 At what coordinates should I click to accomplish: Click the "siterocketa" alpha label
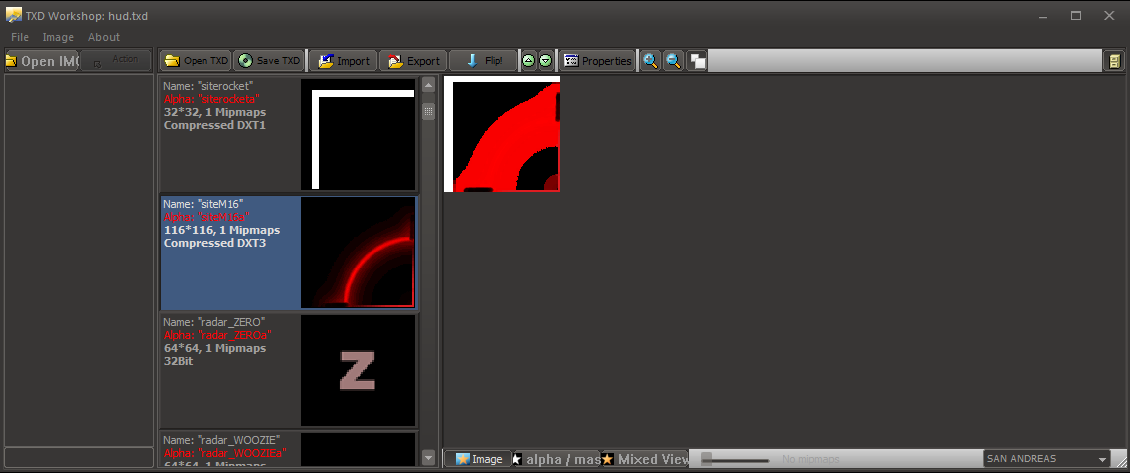point(211,99)
